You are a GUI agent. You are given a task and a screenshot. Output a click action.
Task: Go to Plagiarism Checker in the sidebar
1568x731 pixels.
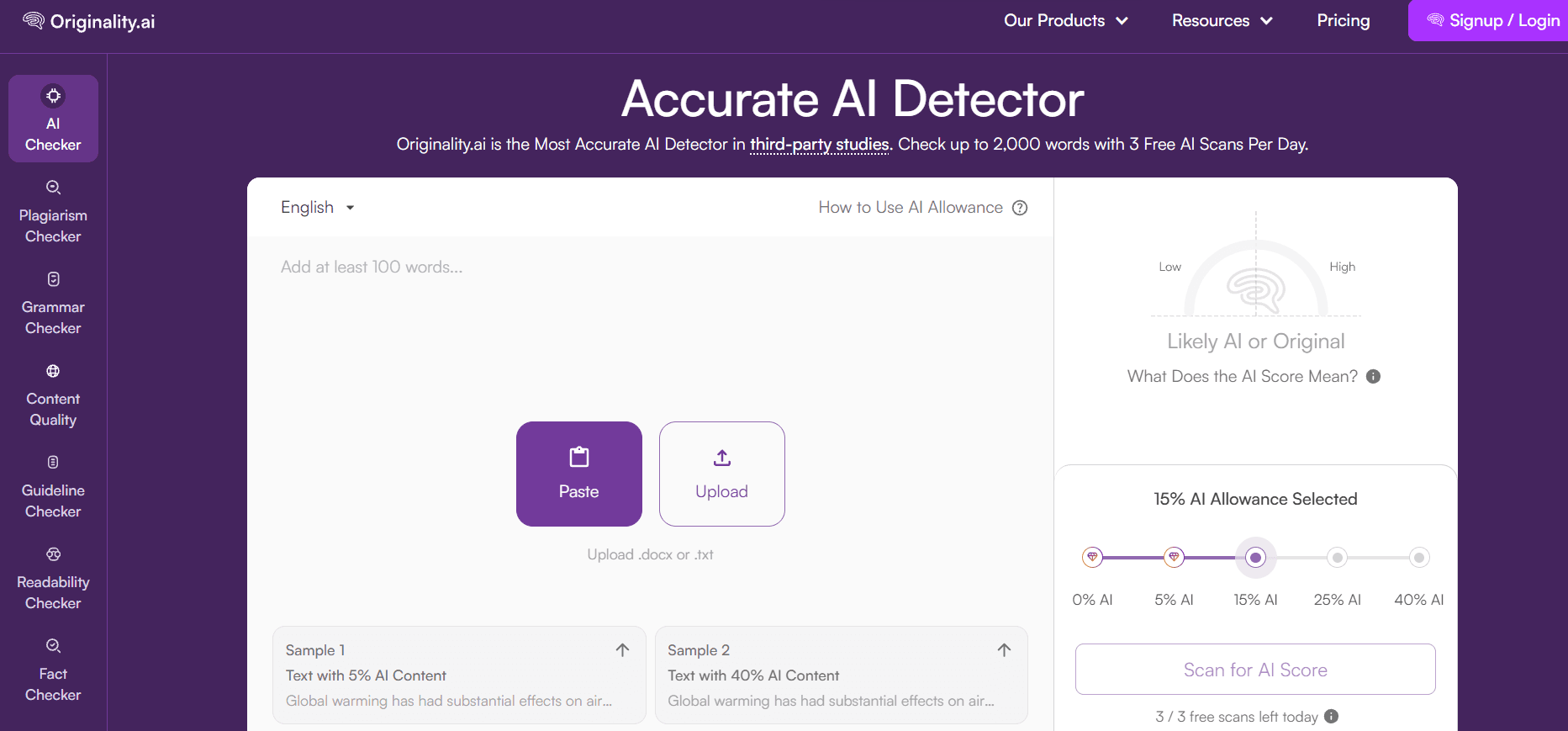point(53,211)
